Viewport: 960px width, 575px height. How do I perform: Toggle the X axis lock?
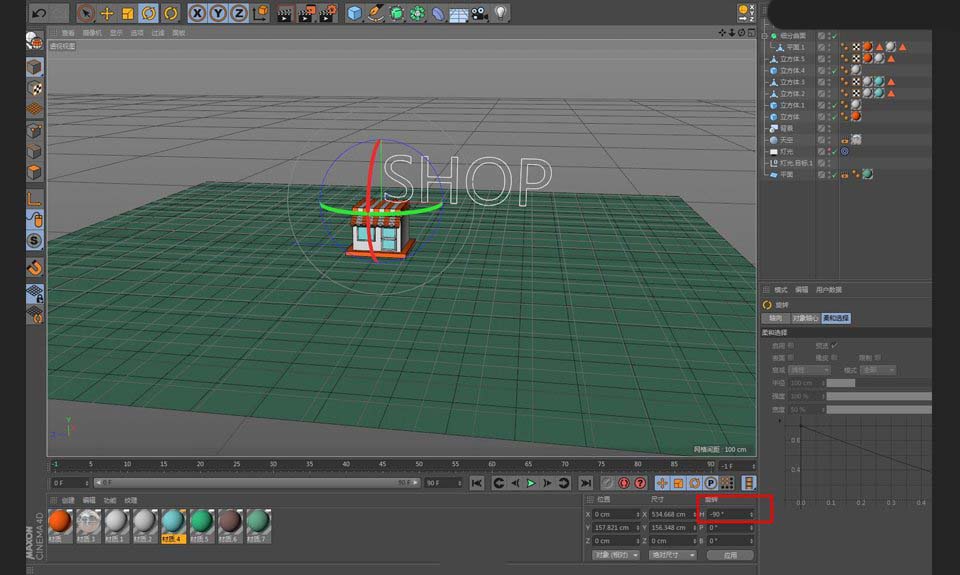[197, 13]
